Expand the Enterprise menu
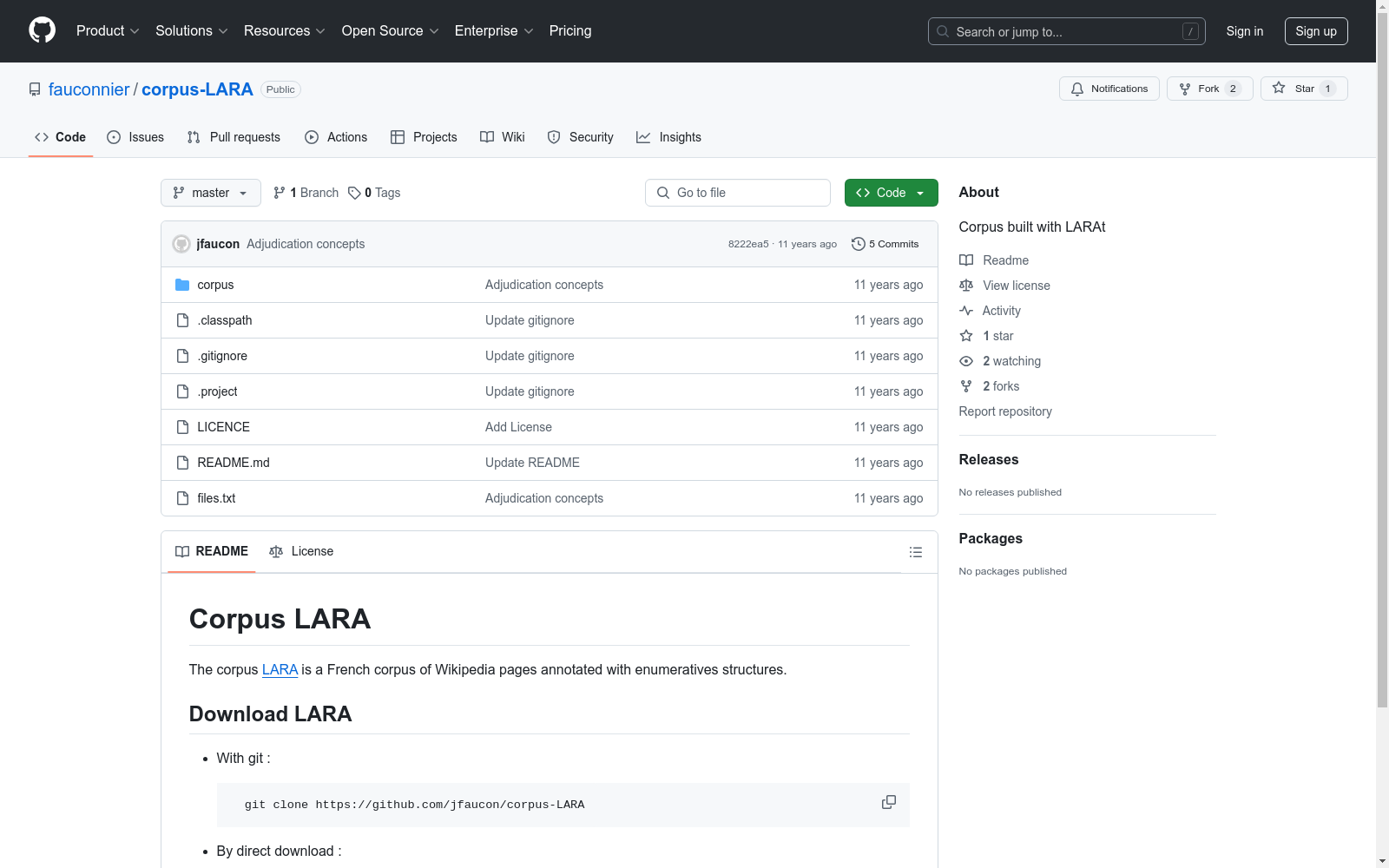Screen dimensions: 1389x868 pos(494,30)
